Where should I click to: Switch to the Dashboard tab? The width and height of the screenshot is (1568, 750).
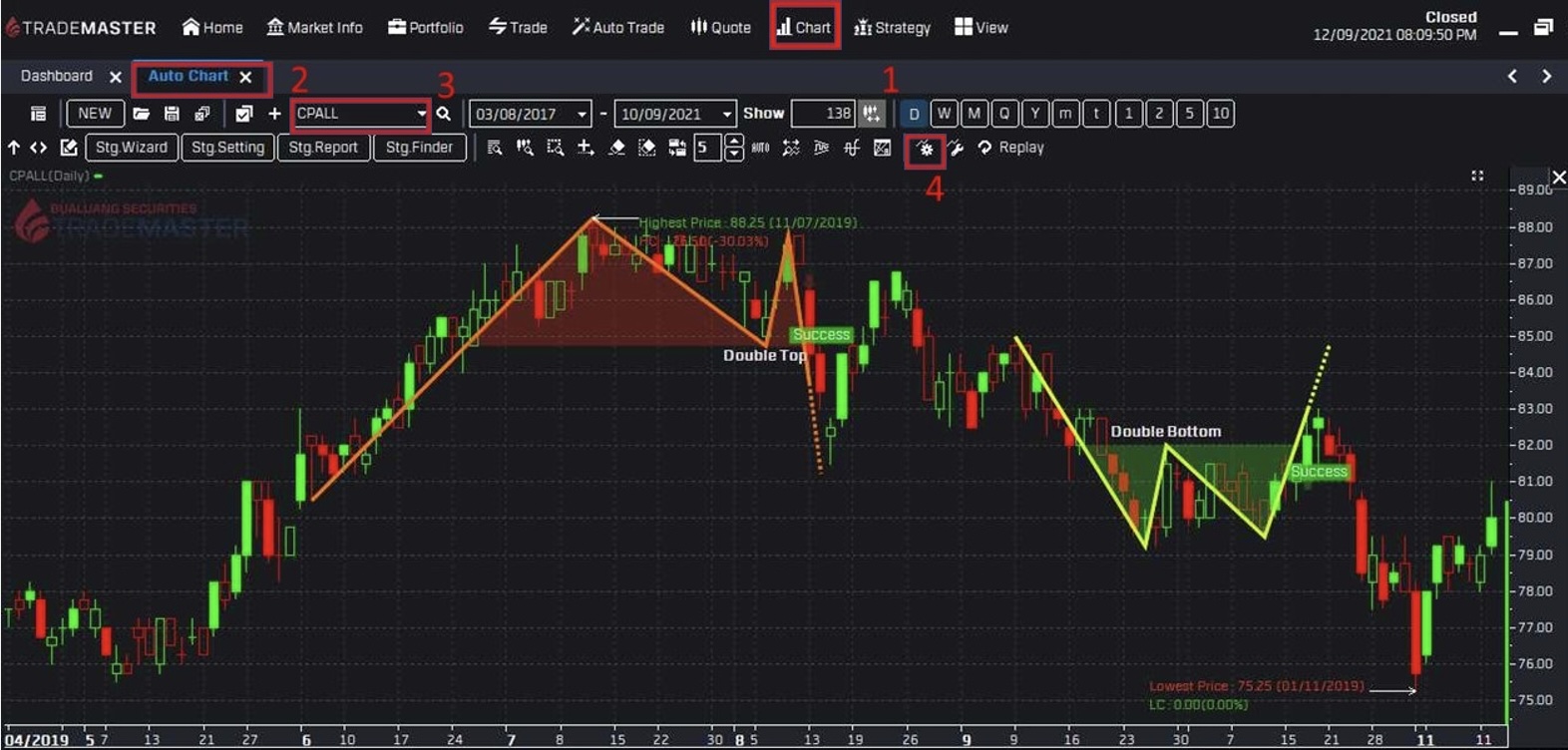click(57, 76)
